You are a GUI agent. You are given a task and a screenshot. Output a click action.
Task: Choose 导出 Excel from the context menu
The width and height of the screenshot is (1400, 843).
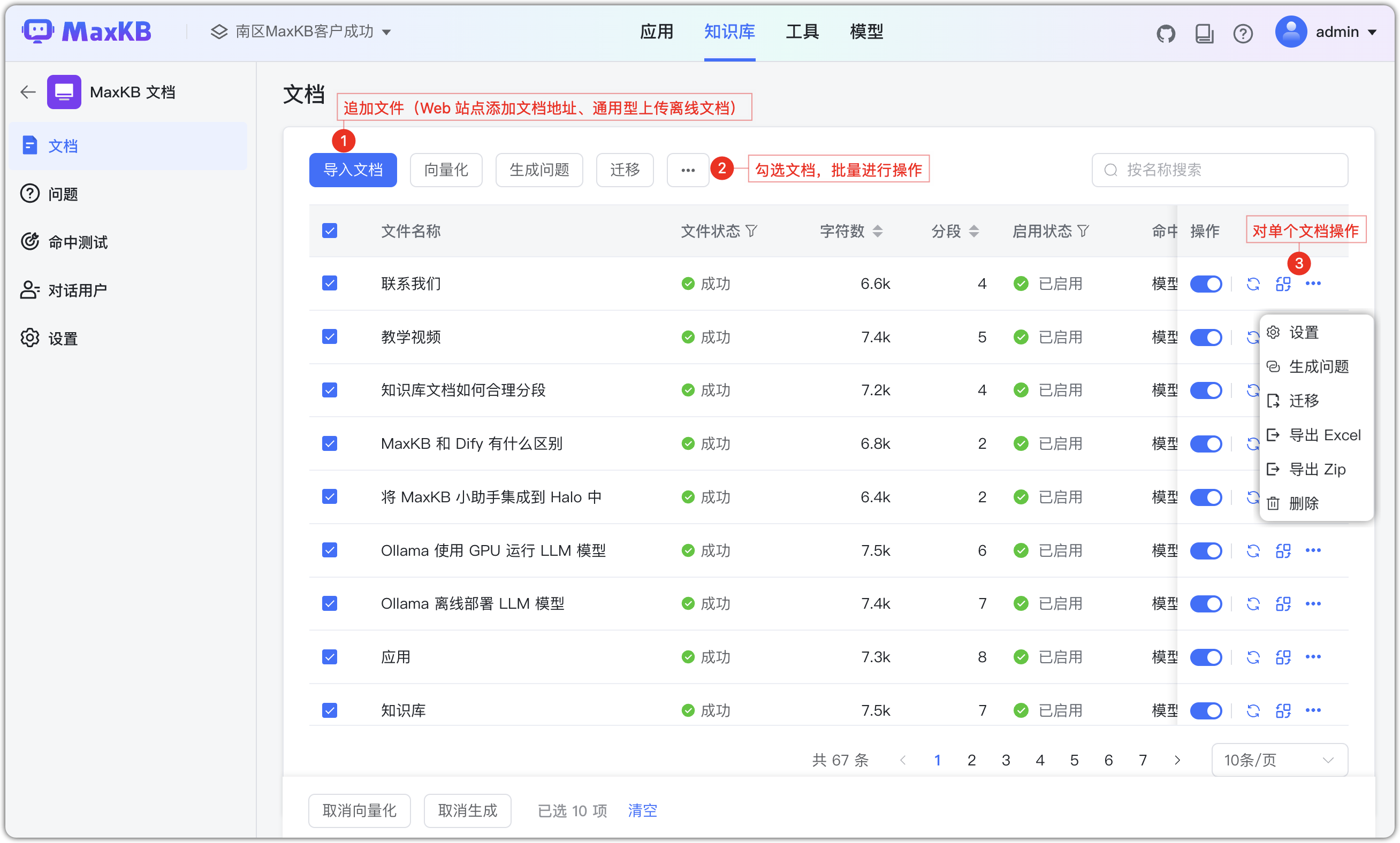tap(1316, 435)
